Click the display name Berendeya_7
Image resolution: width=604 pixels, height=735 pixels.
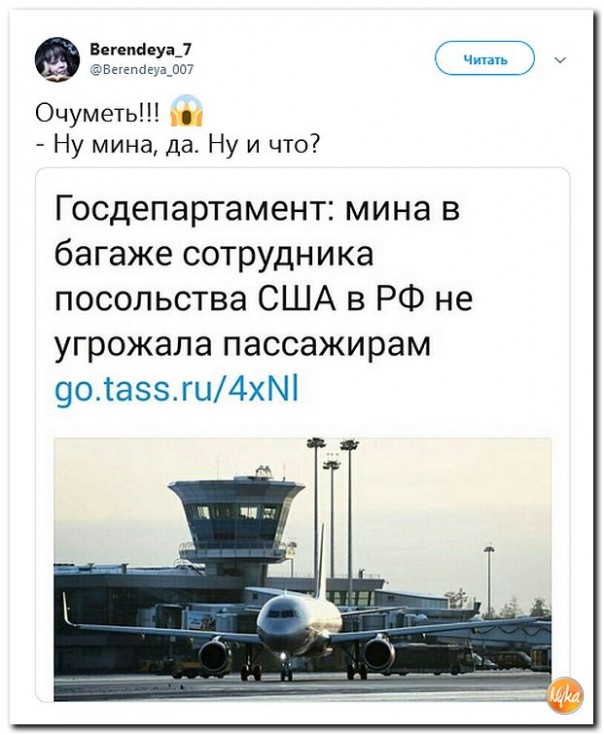tap(128, 50)
